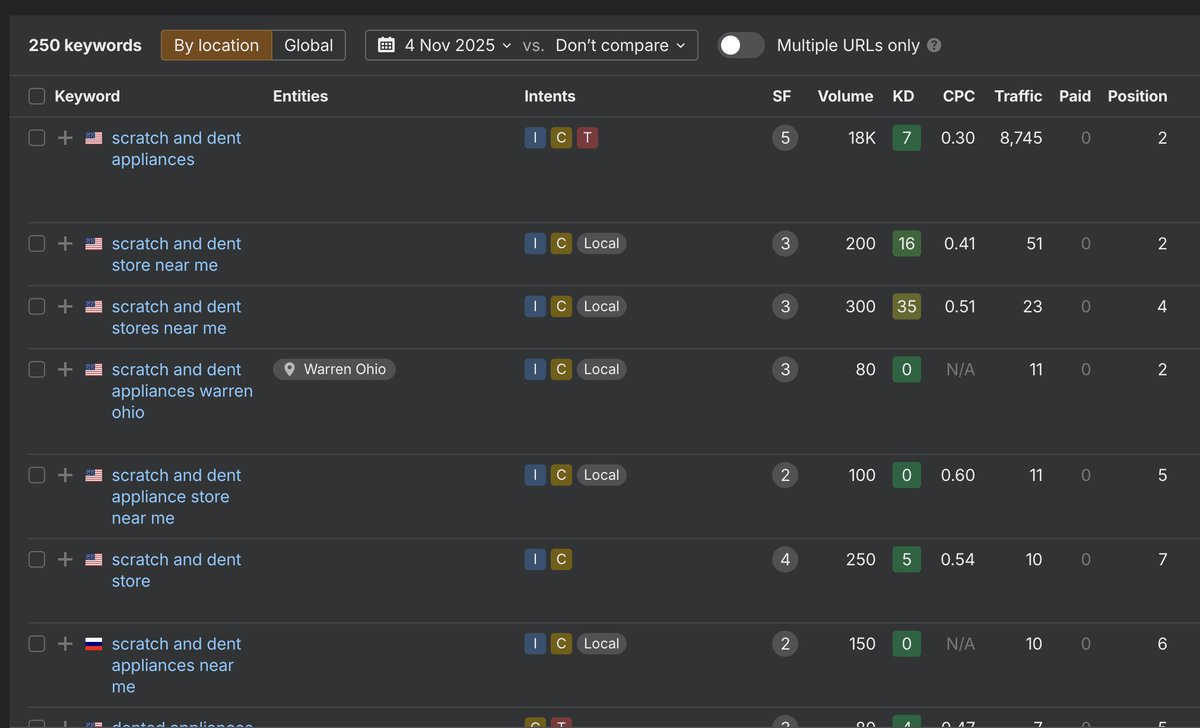Screen dimensions: 1200x728
Task: Sort by Traffic column header
Action: click(x=1018, y=96)
